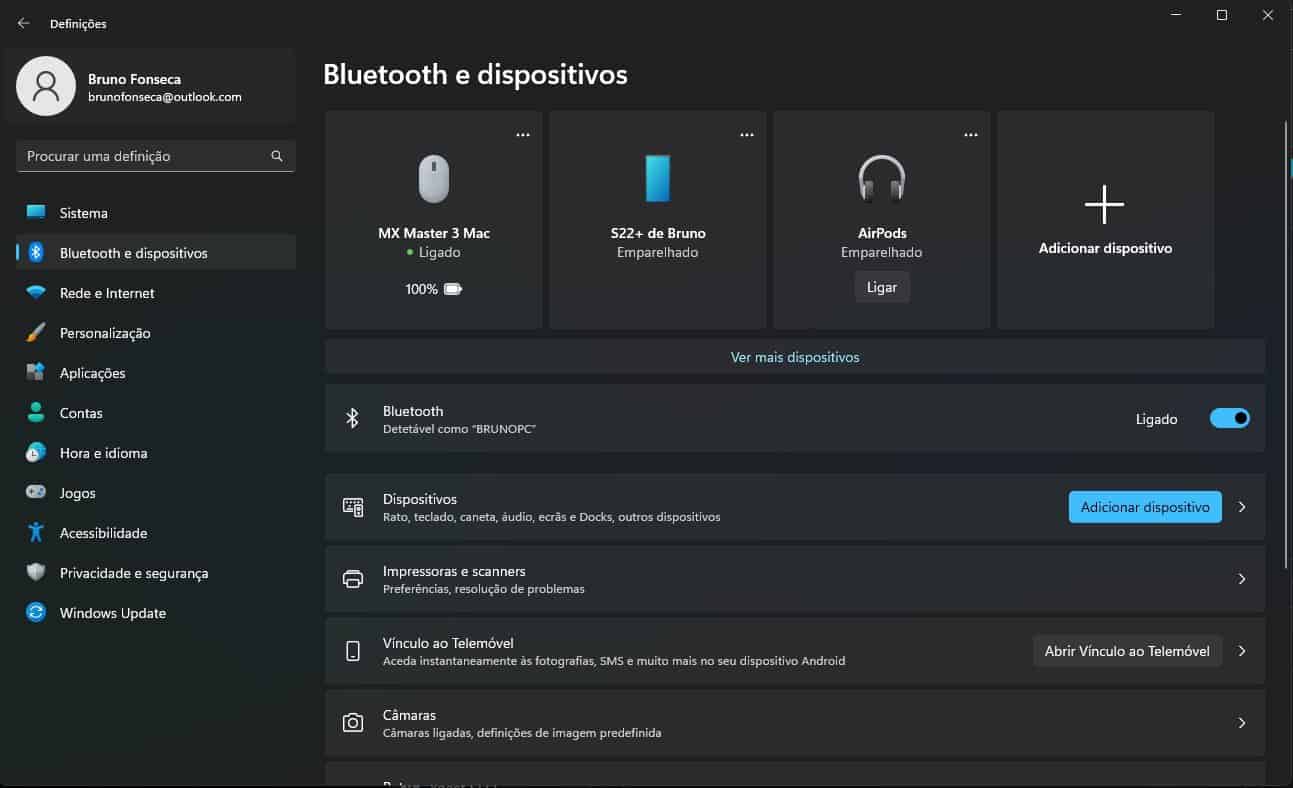Expand the Vínculo ao Telemóvel chevron
Screen dimensions: 1293x788
1242,651
